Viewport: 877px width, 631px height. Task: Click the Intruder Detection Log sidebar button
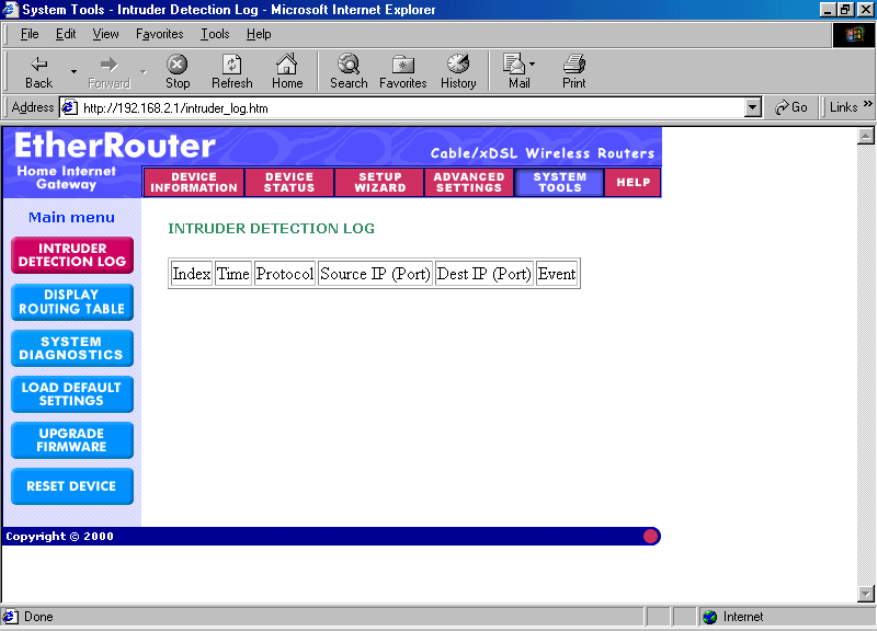tap(72, 255)
